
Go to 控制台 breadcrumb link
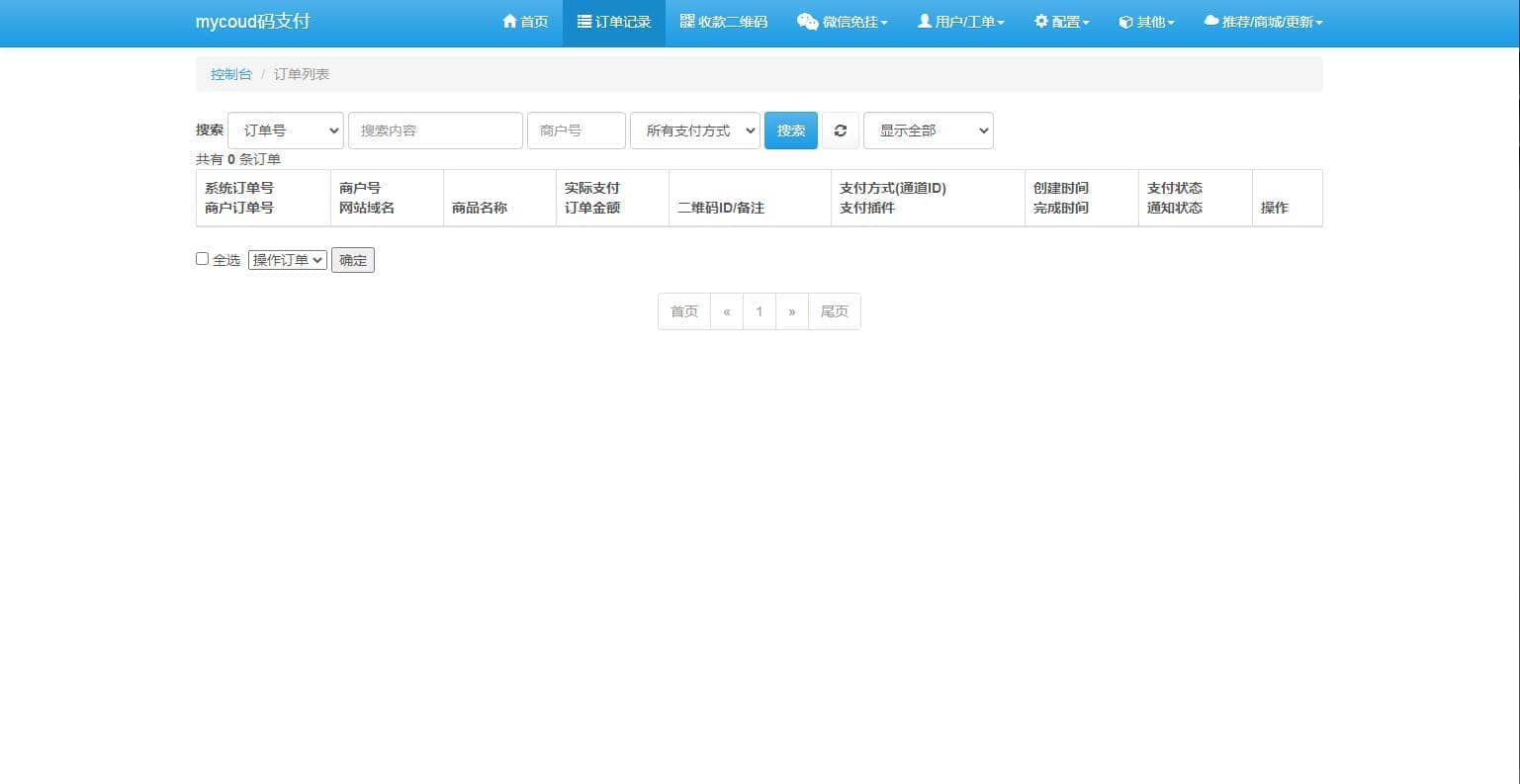231,74
